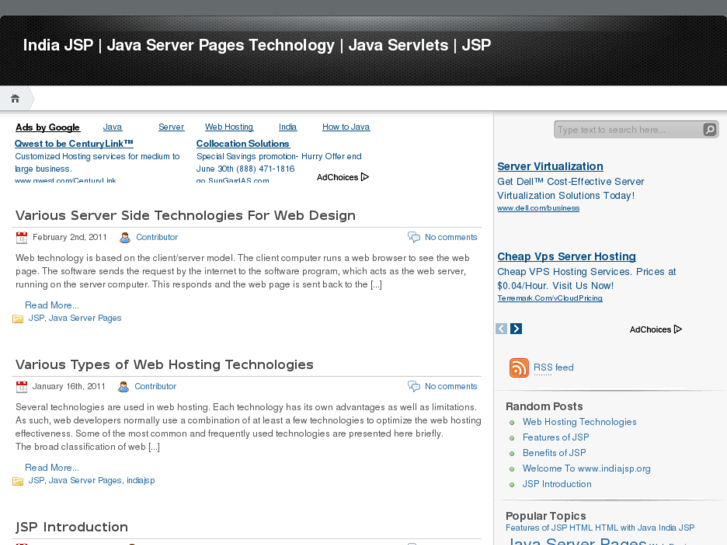The height and width of the screenshot is (545, 727).
Task: Open JSP category under the February post
Action: pyautogui.click(x=36, y=318)
